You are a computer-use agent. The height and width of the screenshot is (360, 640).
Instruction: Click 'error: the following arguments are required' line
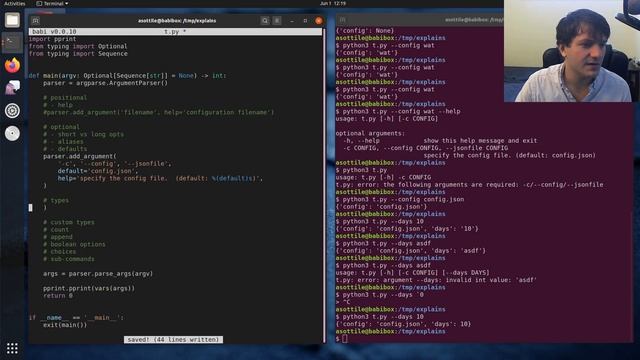(x=469, y=185)
